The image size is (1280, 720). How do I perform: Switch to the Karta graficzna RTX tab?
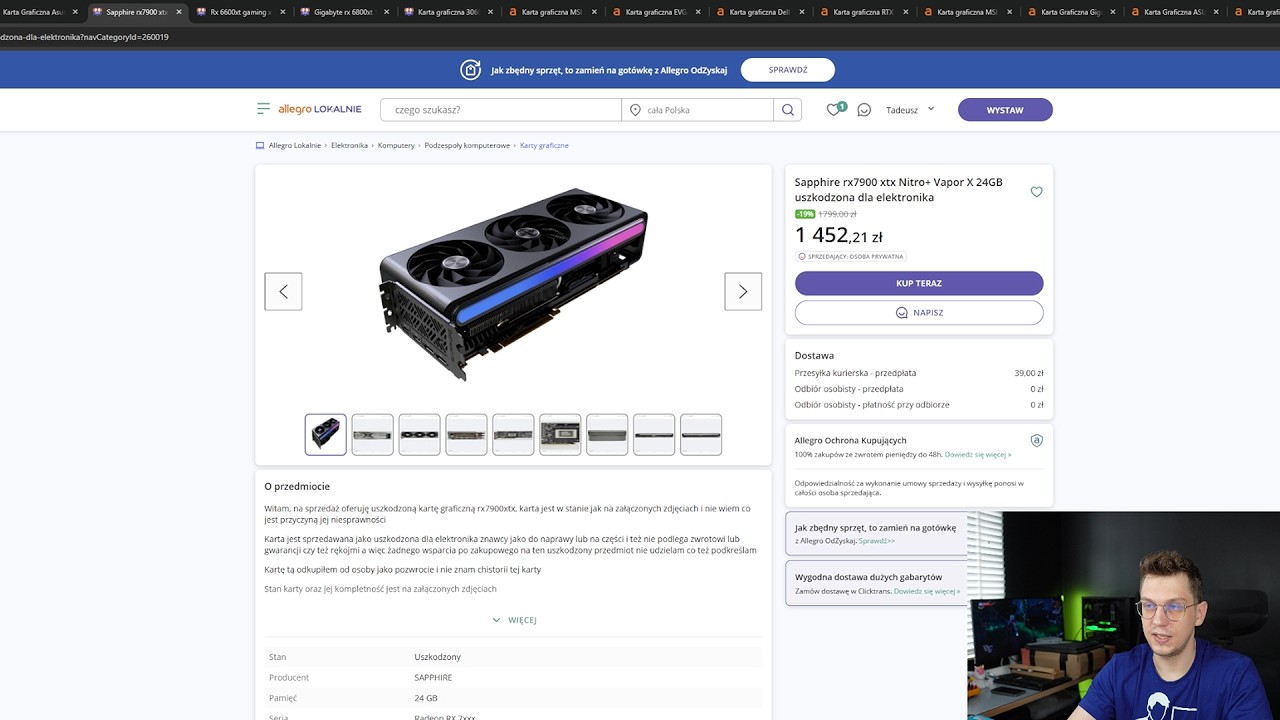pyautogui.click(x=864, y=12)
